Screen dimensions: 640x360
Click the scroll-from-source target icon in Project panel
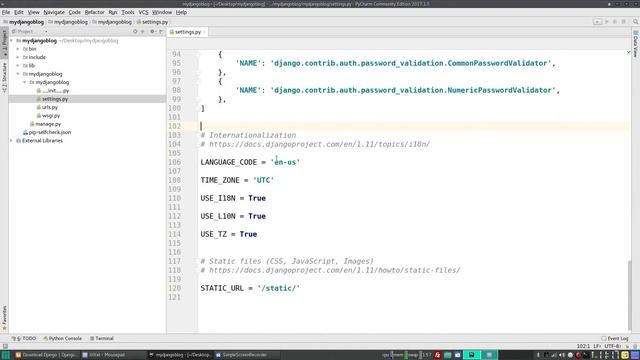[135, 31]
